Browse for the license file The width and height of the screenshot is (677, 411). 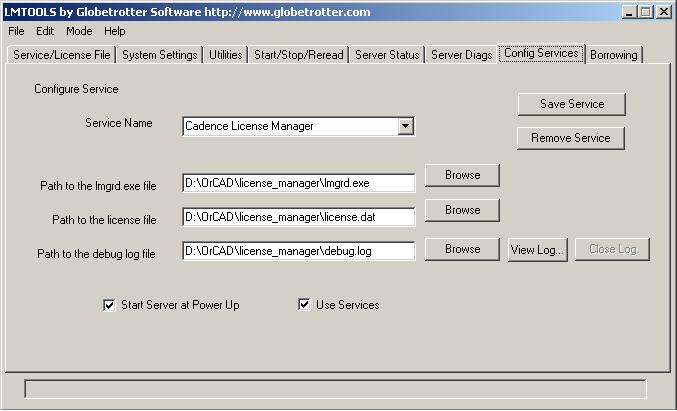point(462,210)
